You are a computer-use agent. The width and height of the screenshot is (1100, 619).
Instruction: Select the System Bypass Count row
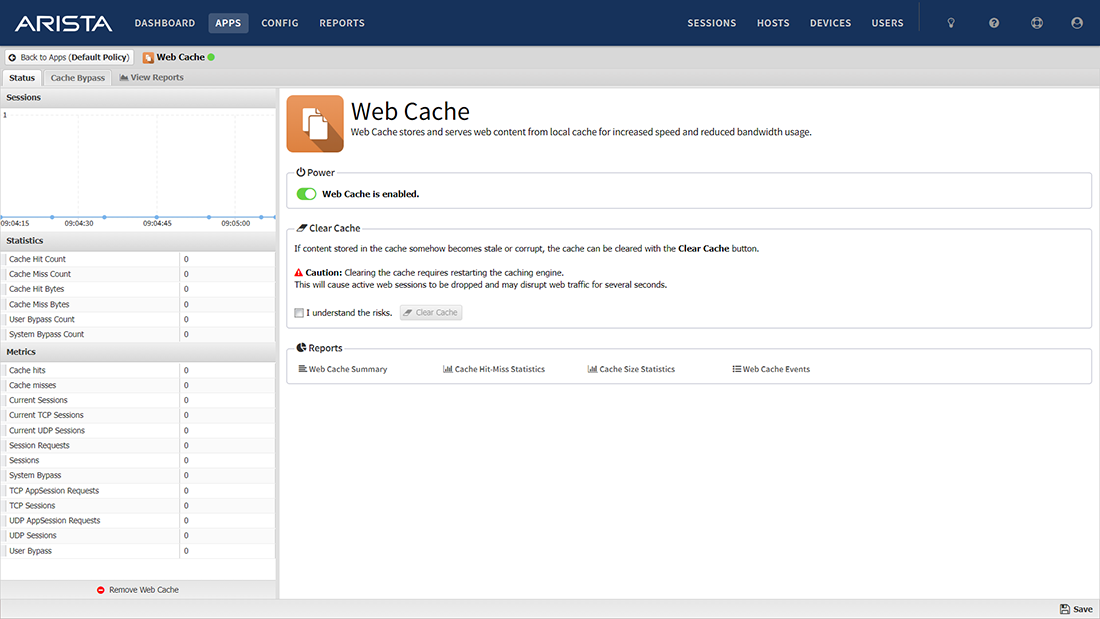138,335
